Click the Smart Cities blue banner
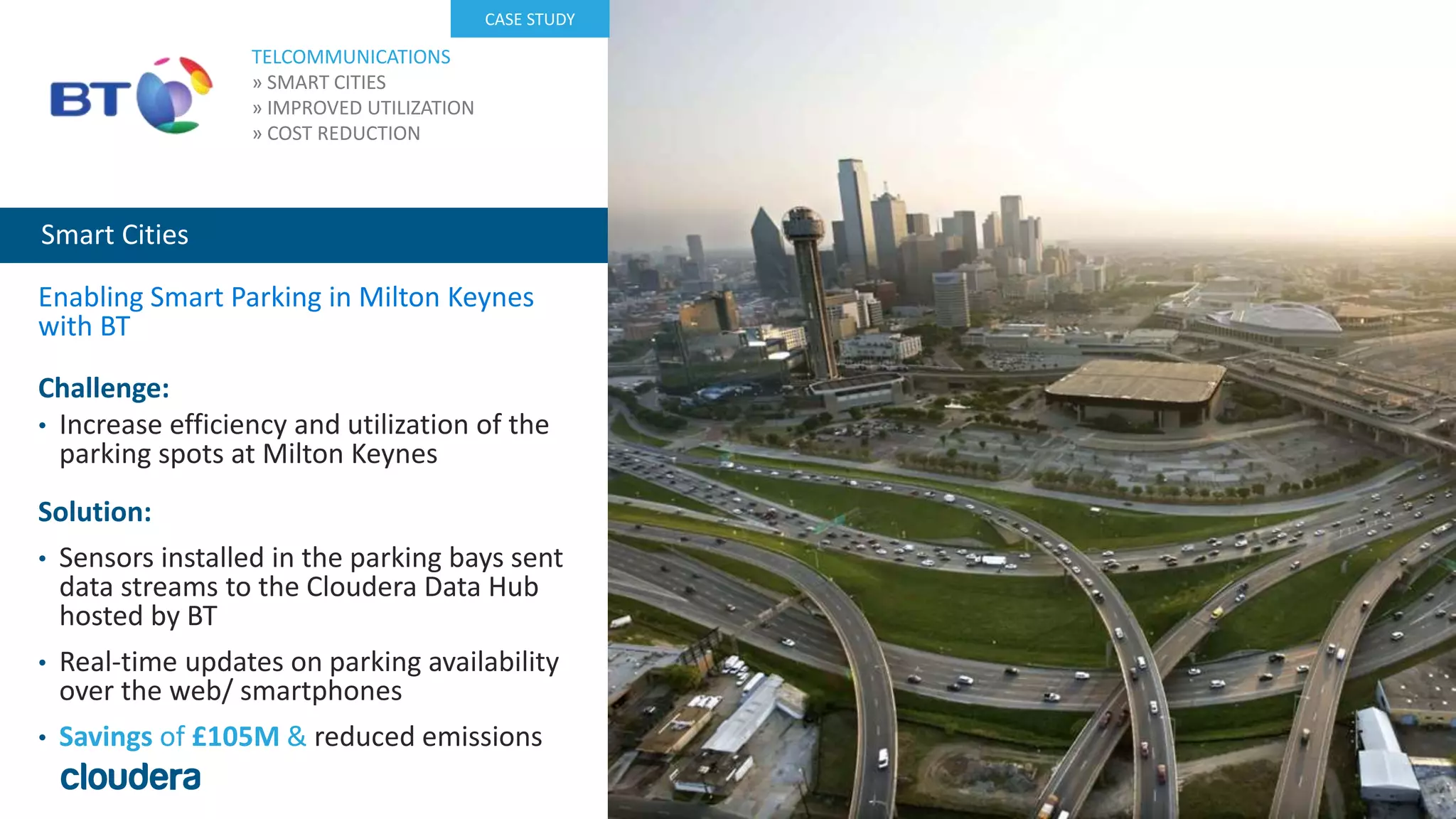1456x819 pixels. (304, 235)
